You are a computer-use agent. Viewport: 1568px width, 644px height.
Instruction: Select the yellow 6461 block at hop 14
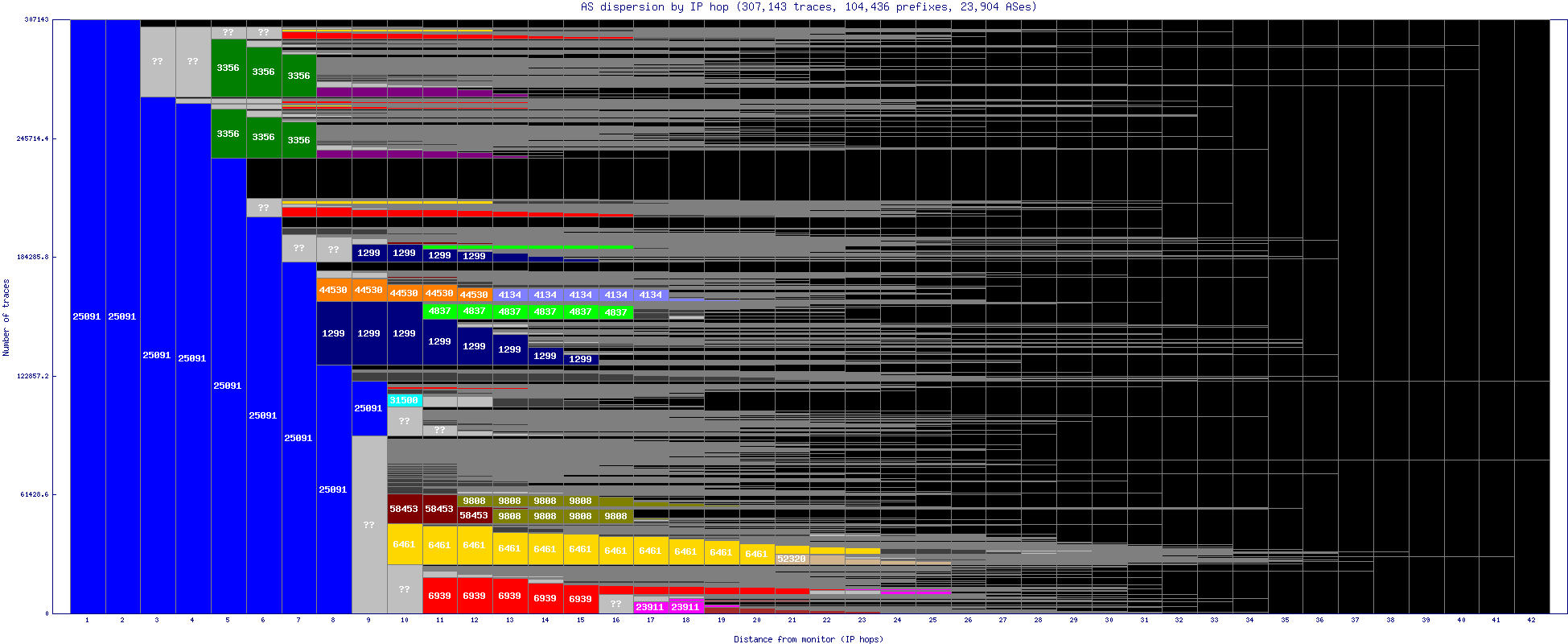(545, 549)
